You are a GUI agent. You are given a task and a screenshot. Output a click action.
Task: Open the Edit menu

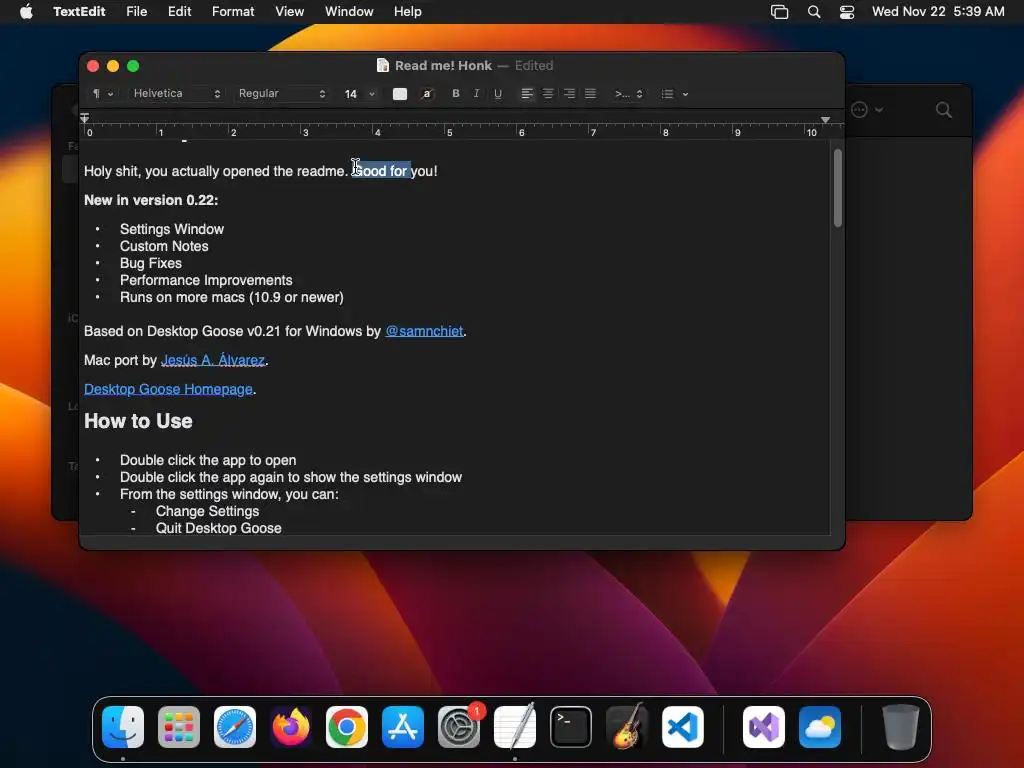tap(180, 11)
